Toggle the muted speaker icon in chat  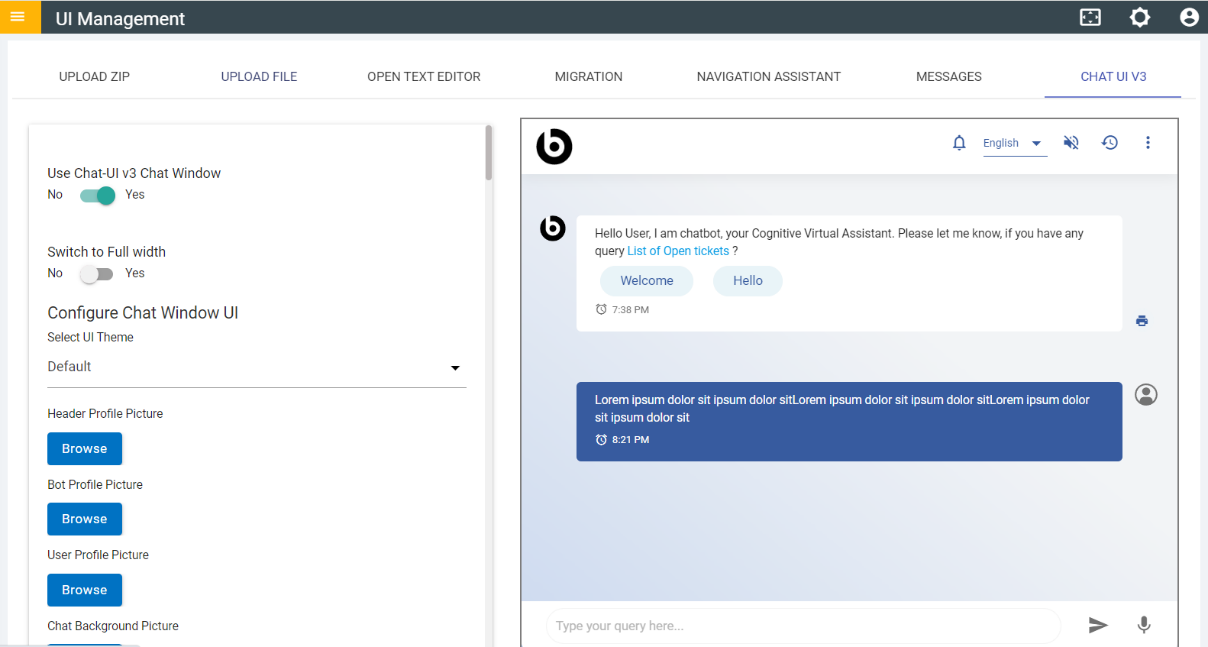click(1071, 143)
